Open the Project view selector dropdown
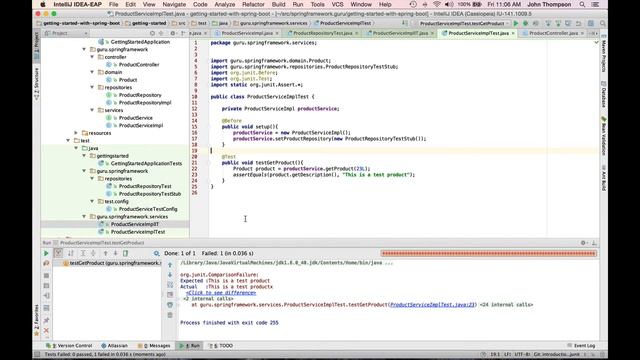The image size is (640, 360). (66, 33)
